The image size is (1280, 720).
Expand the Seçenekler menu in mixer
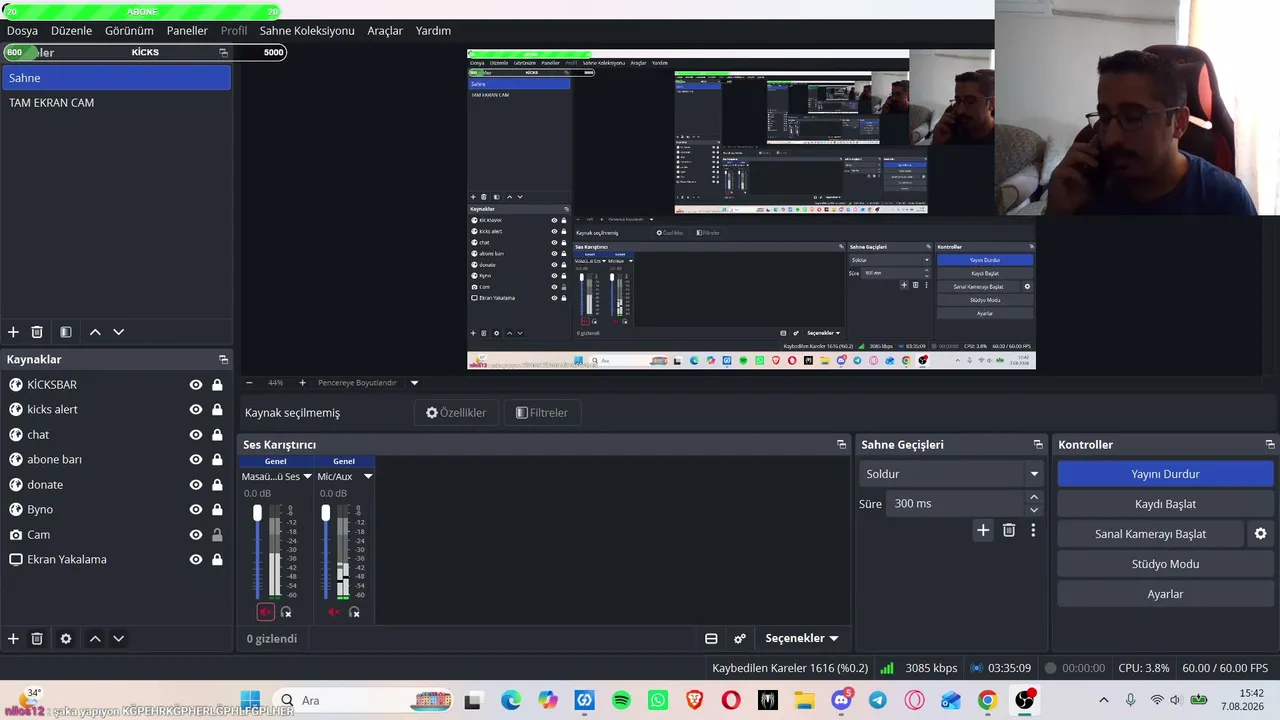pyautogui.click(x=802, y=638)
